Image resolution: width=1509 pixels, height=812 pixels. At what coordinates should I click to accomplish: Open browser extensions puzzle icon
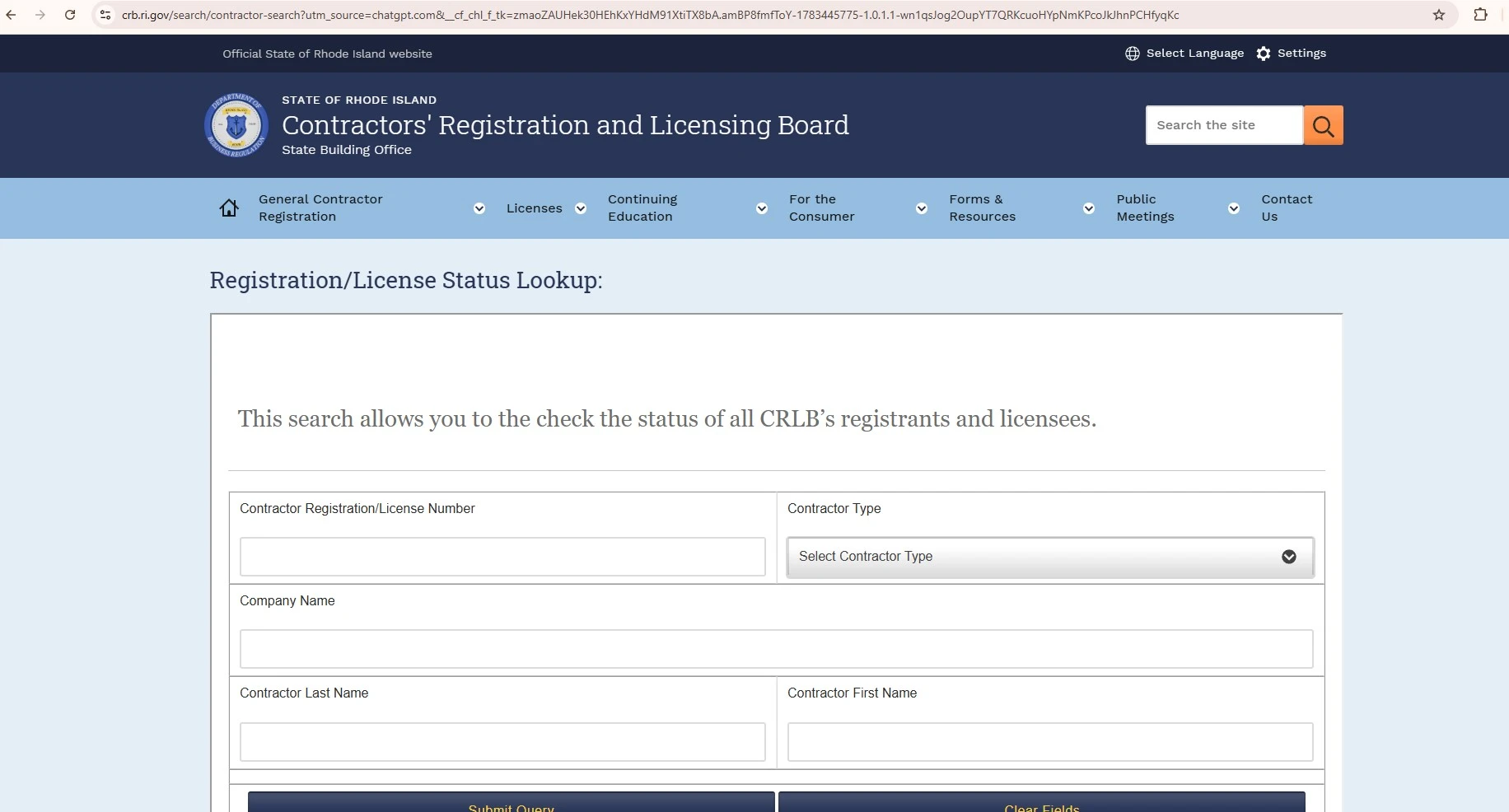(1480, 15)
